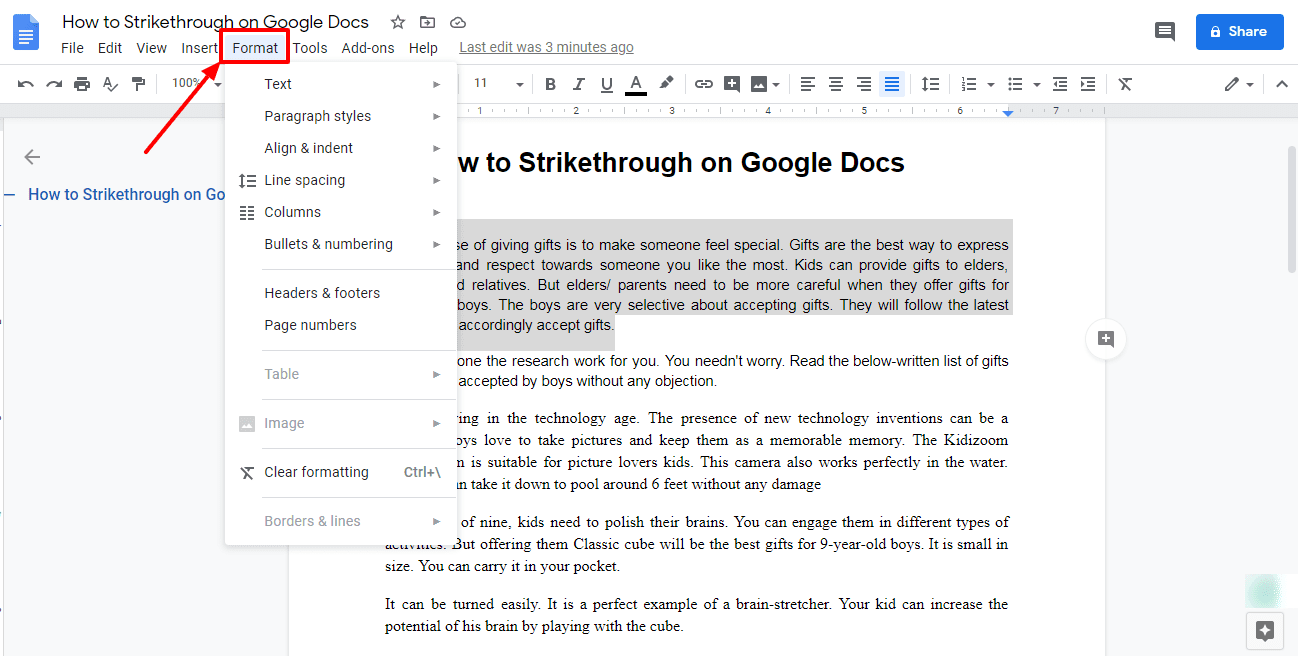The width and height of the screenshot is (1298, 656).
Task: Toggle Italic formatting
Action: coord(577,84)
